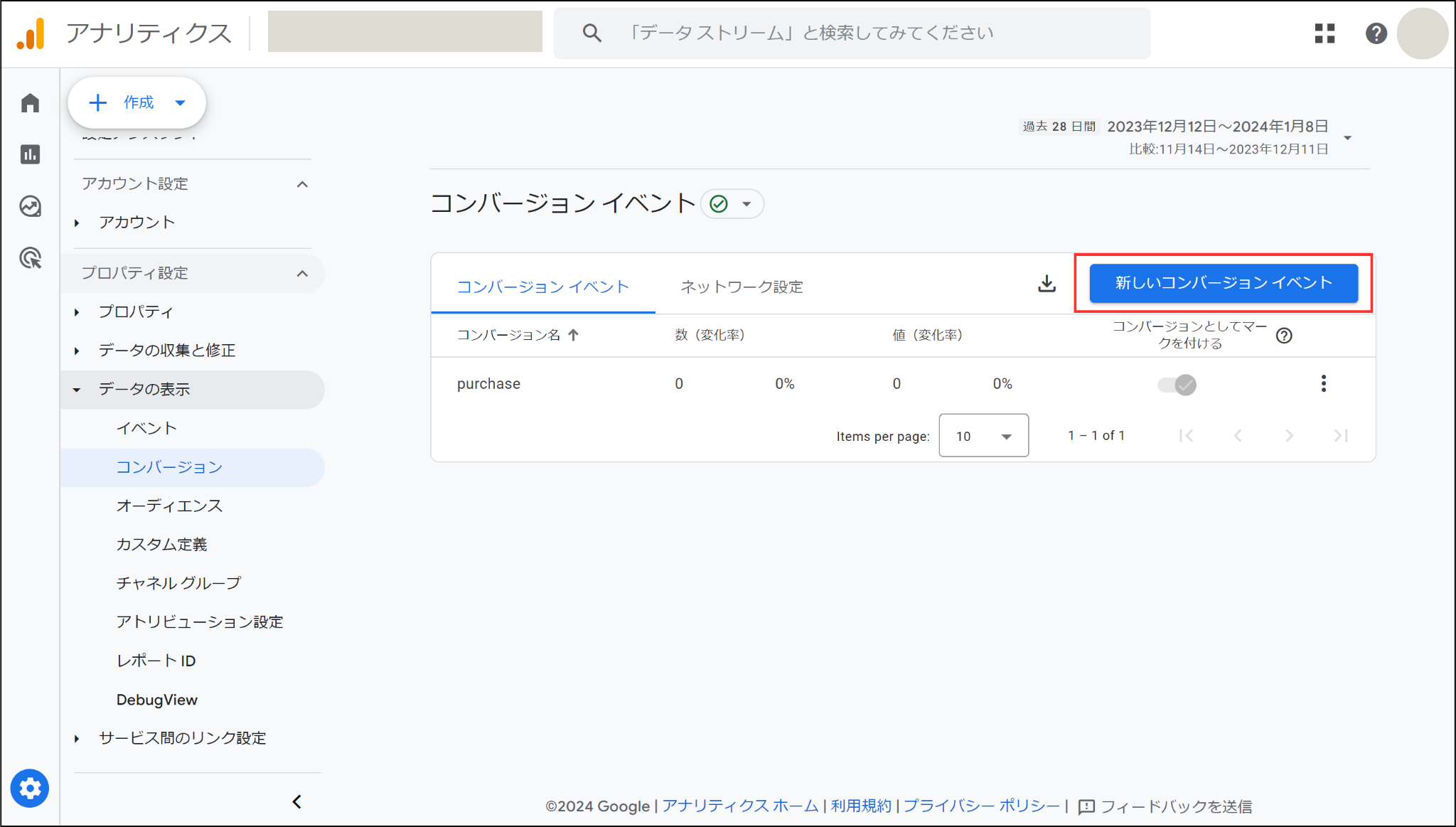Jump to the last page of results
1456x827 pixels.
click(1341, 436)
